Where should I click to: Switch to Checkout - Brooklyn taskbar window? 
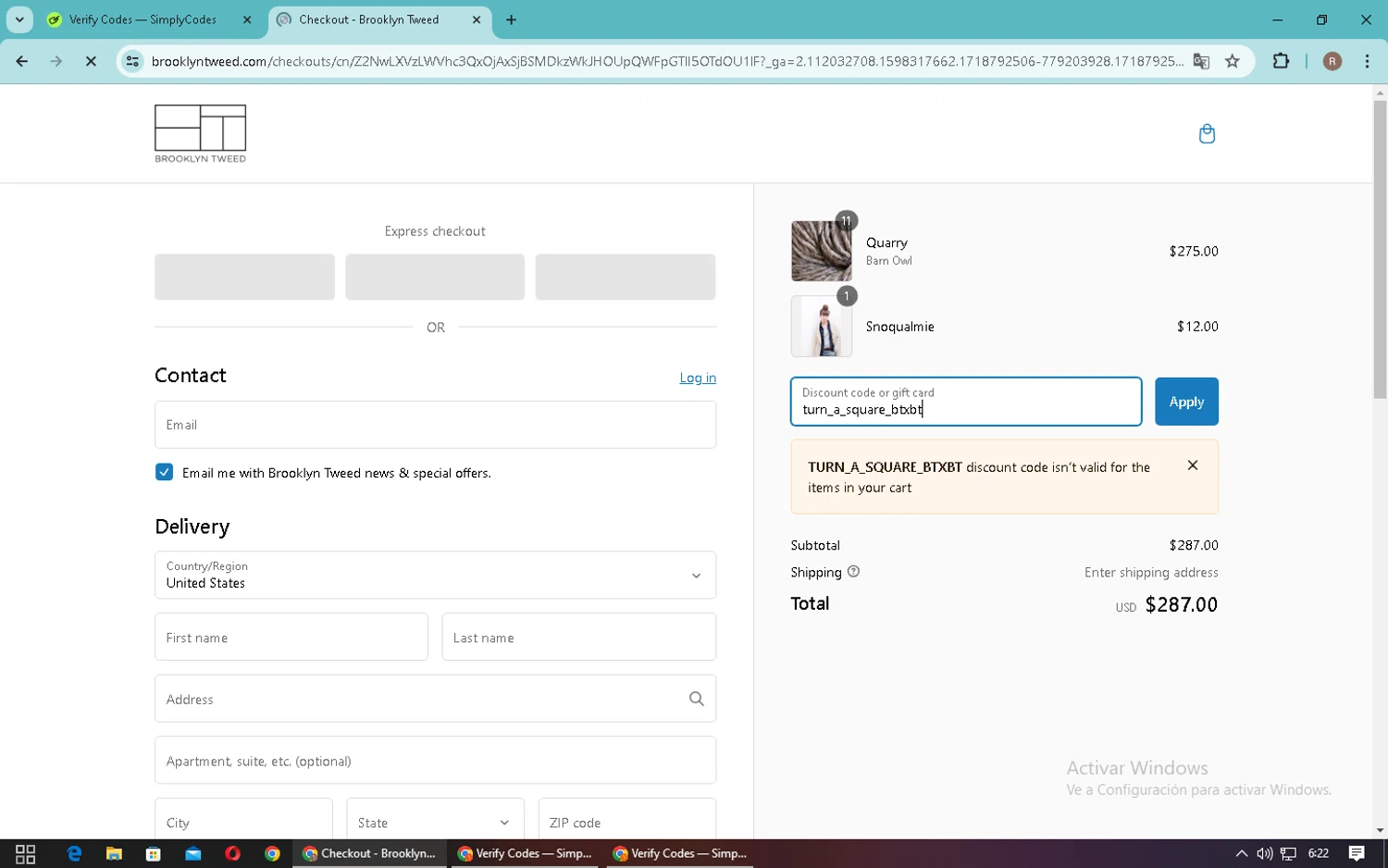click(370, 853)
